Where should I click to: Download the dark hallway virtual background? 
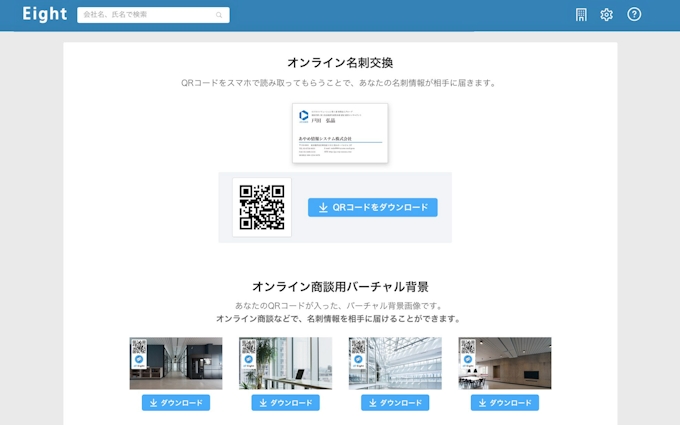[x=175, y=403]
